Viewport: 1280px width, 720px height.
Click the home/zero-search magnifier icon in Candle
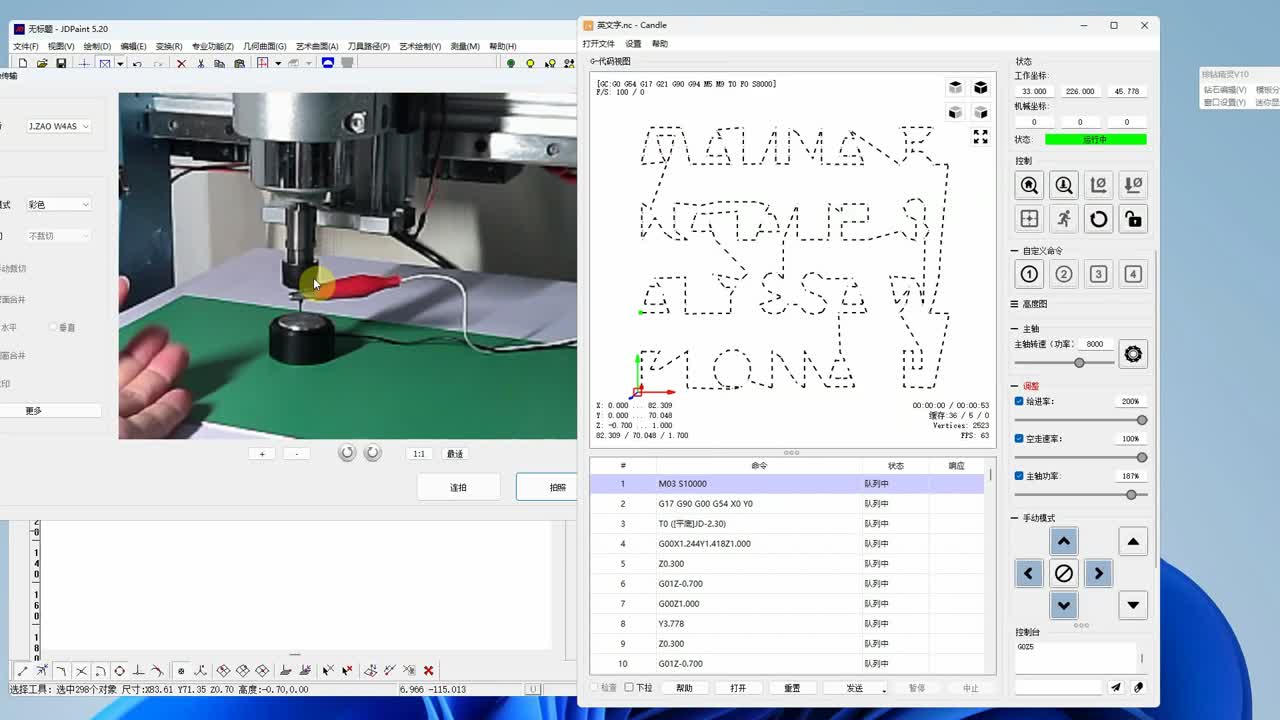pyautogui.click(x=1029, y=185)
